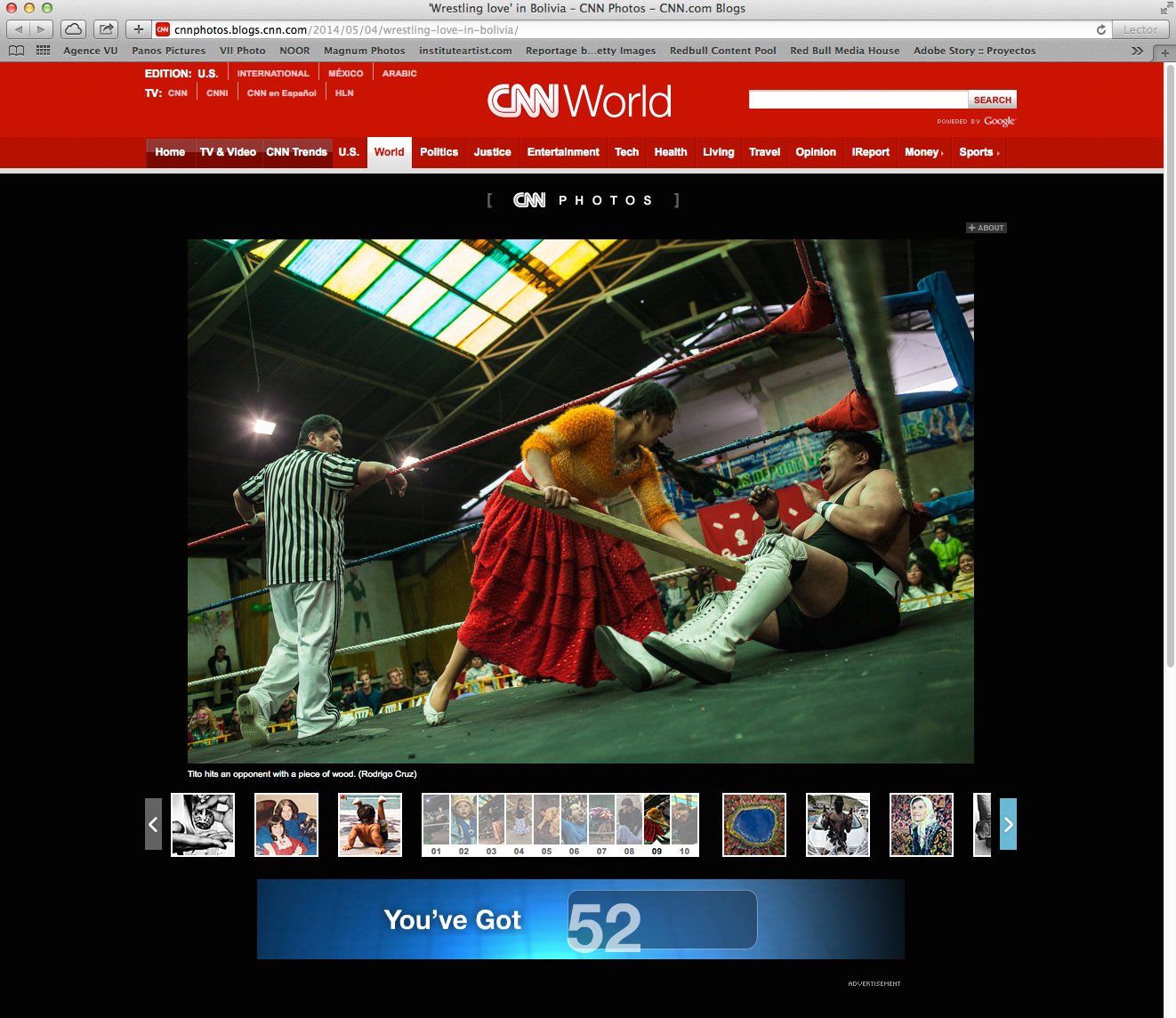Toggle the Lector reader button
Image resolution: width=1176 pixels, height=1018 pixels.
click(x=1140, y=29)
